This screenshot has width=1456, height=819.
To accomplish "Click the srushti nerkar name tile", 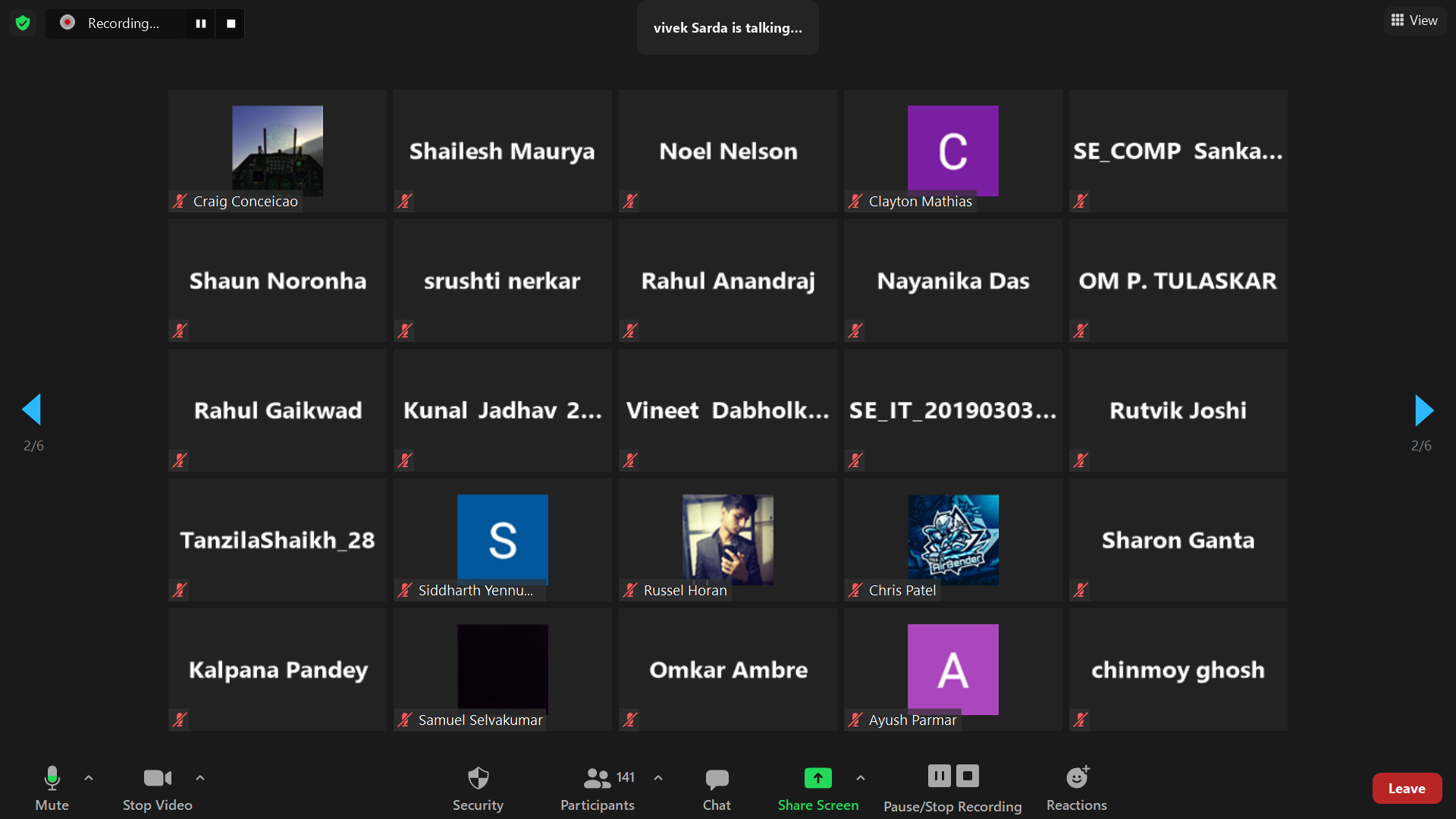I will click(503, 281).
